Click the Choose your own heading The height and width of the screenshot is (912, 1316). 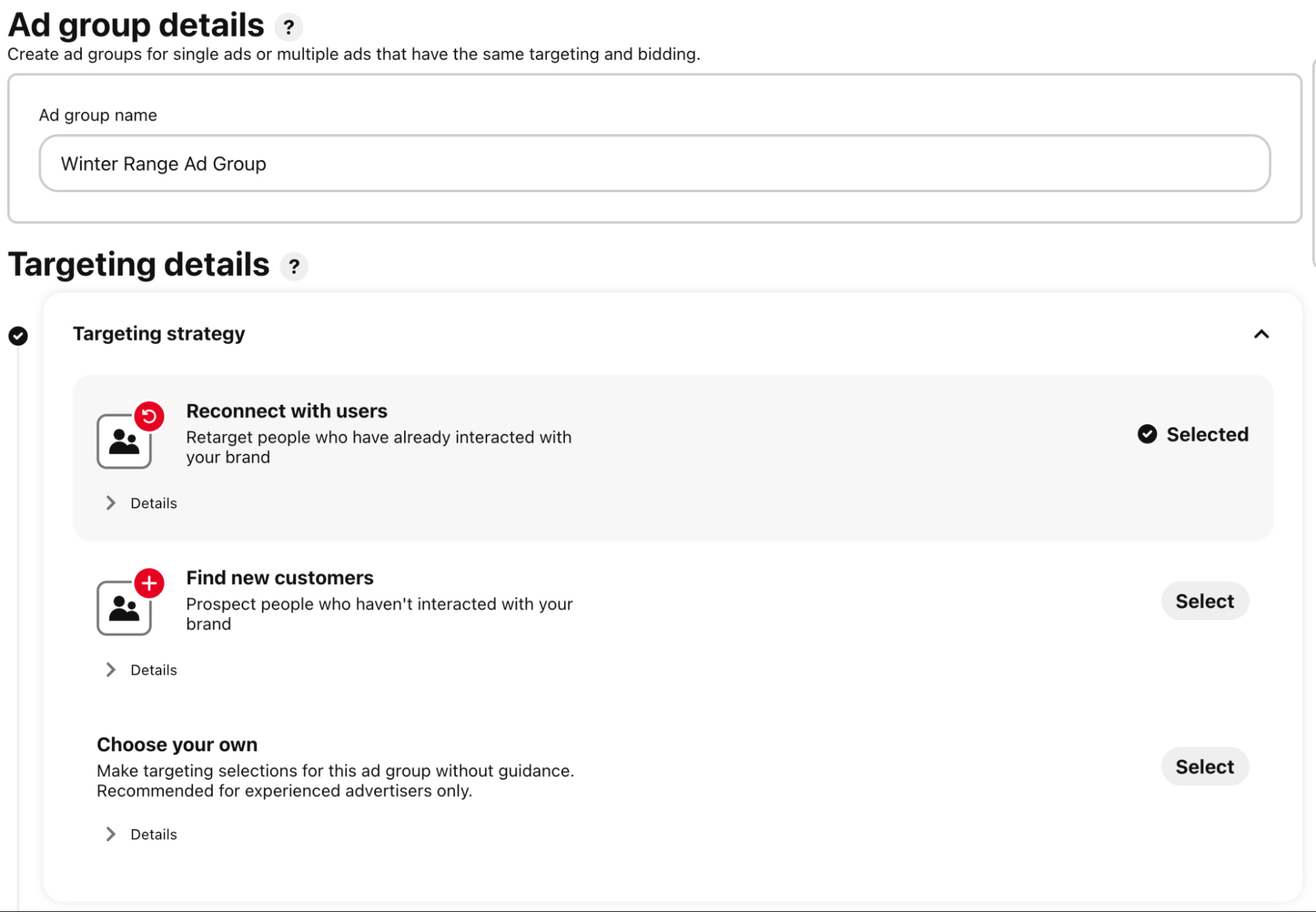coord(177,744)
